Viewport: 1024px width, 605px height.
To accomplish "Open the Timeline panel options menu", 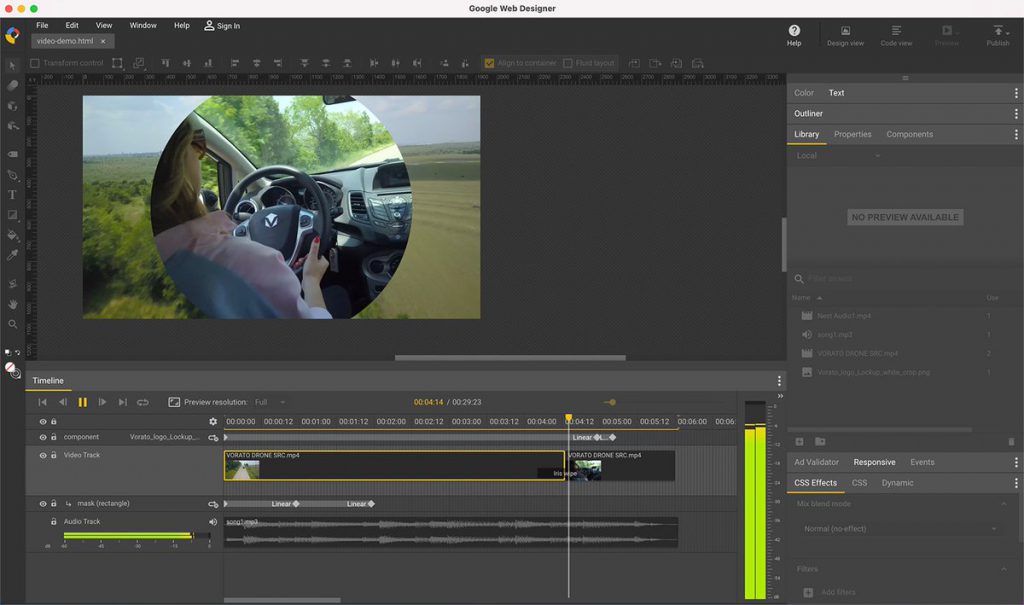I will click(779, 380).
